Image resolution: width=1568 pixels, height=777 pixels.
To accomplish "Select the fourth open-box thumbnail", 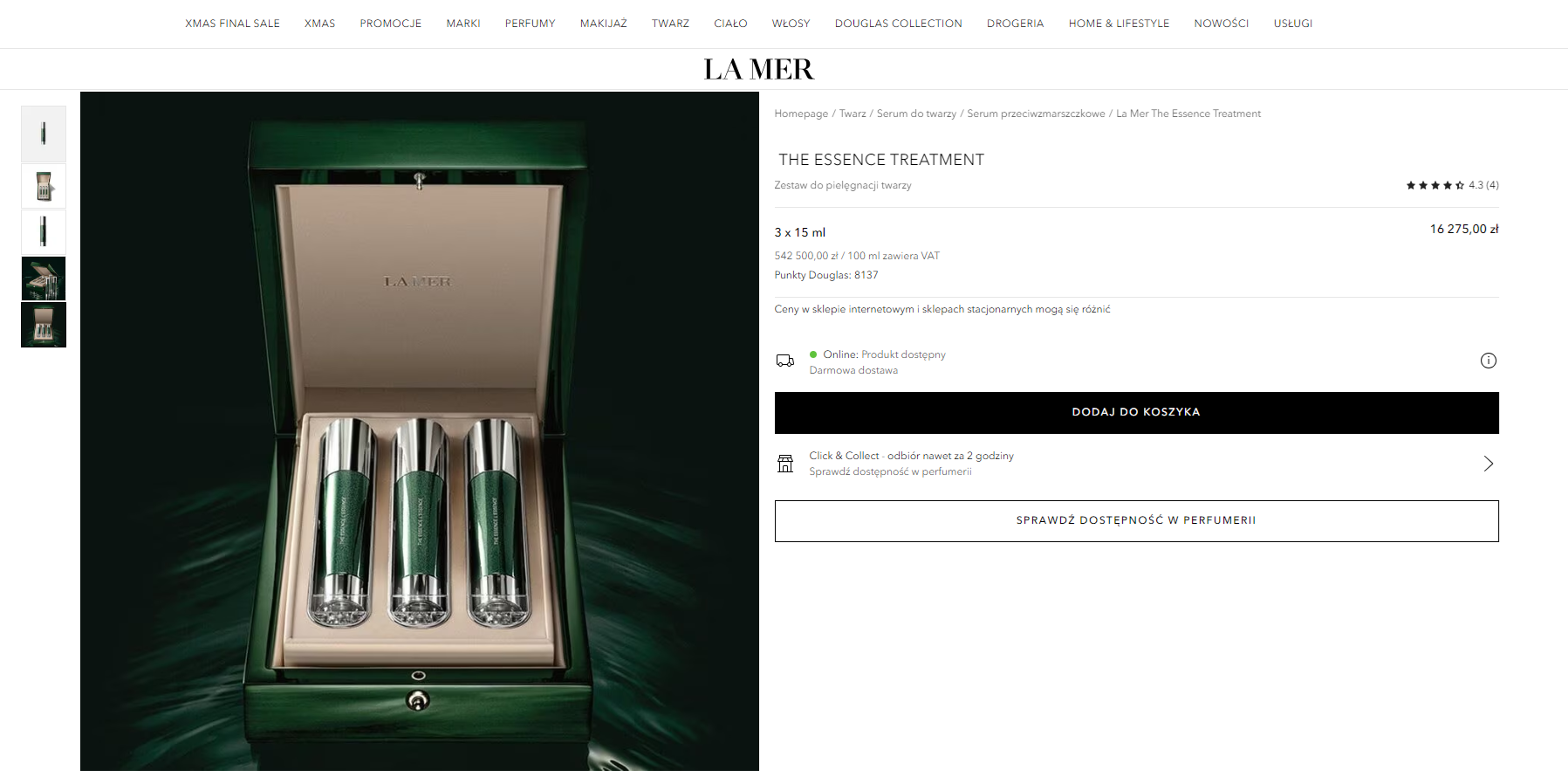I will coord(44,278).
